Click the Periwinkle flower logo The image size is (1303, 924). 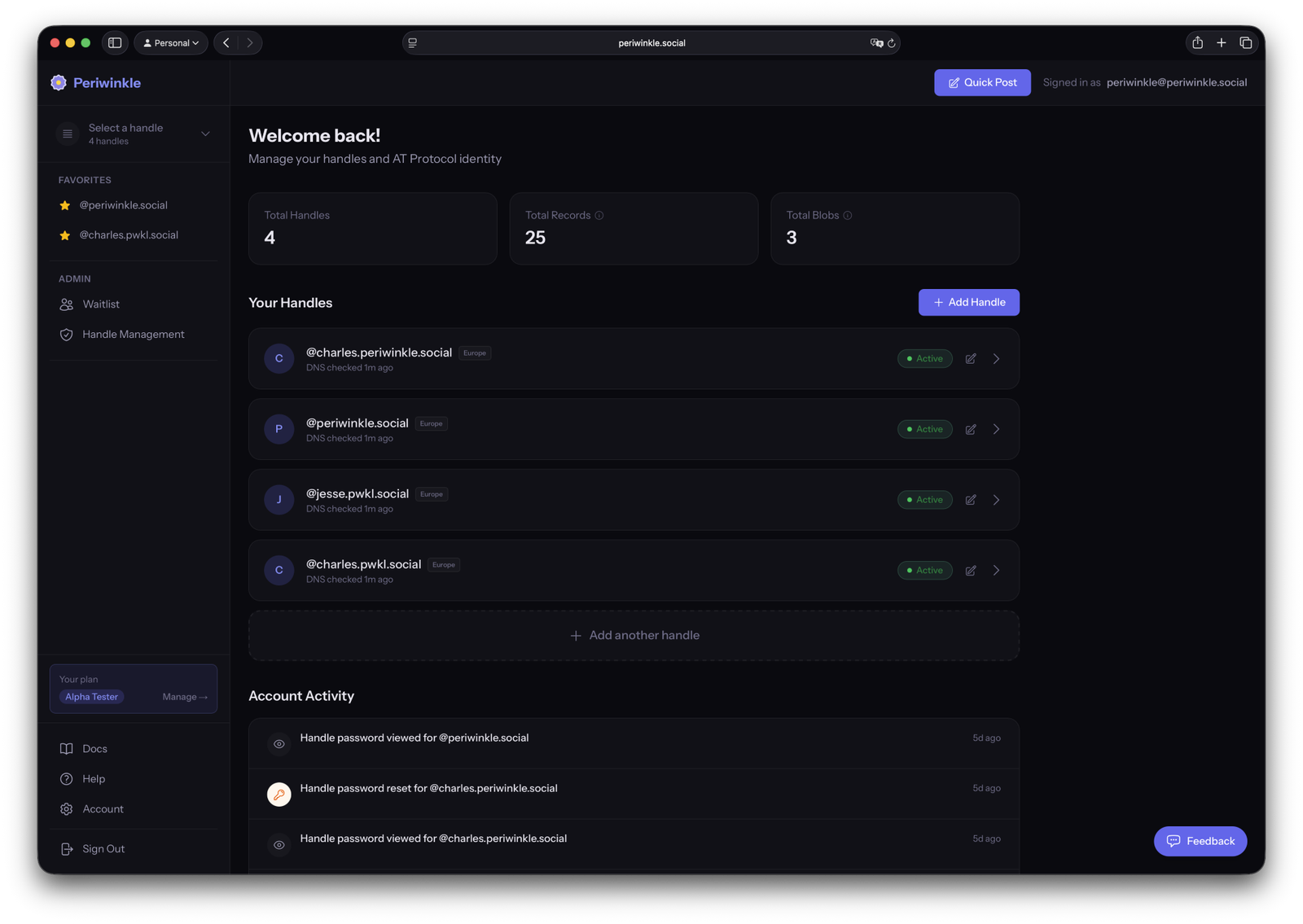59,83
